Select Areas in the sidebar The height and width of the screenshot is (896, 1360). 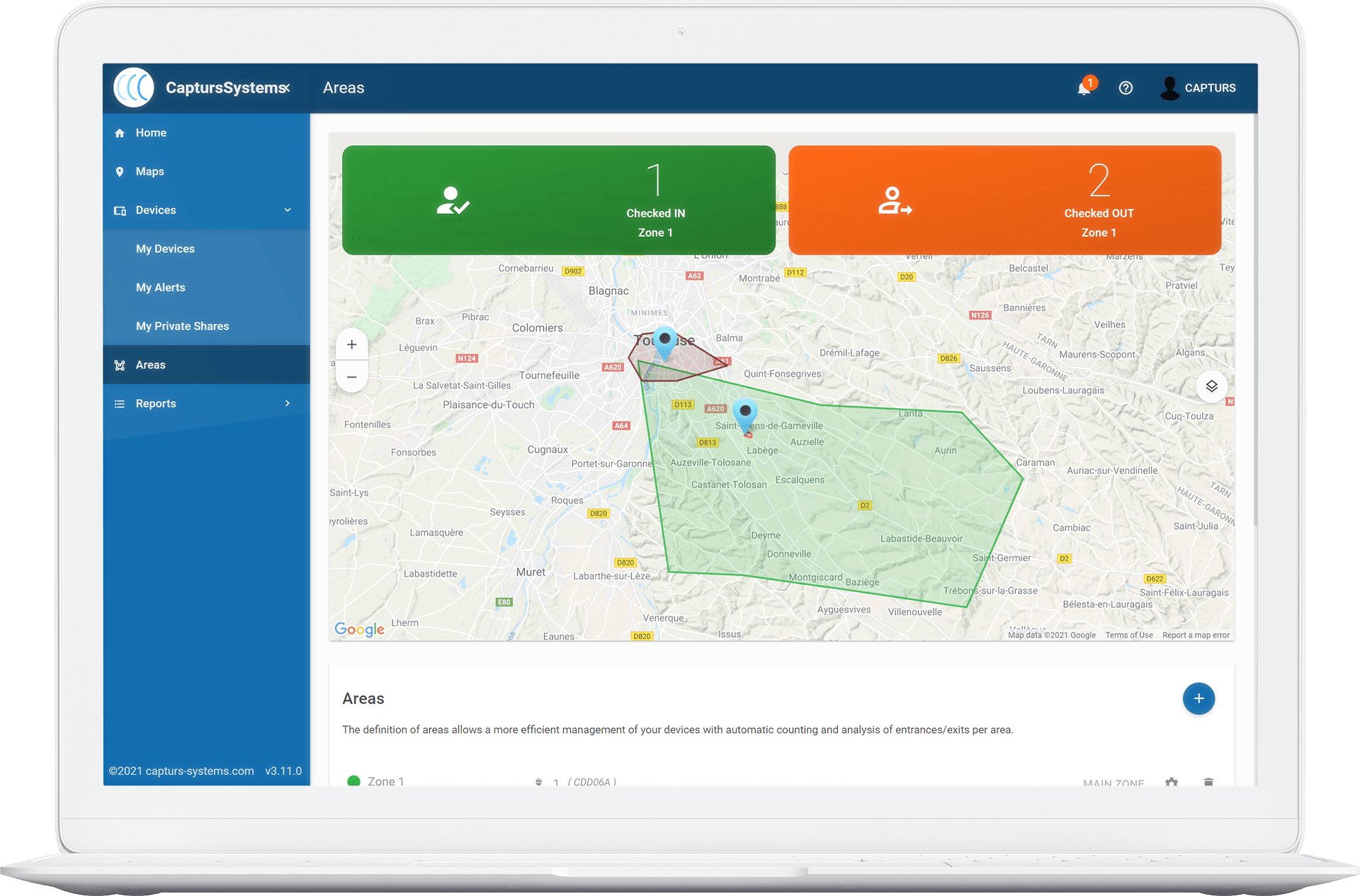click(206, 365)
